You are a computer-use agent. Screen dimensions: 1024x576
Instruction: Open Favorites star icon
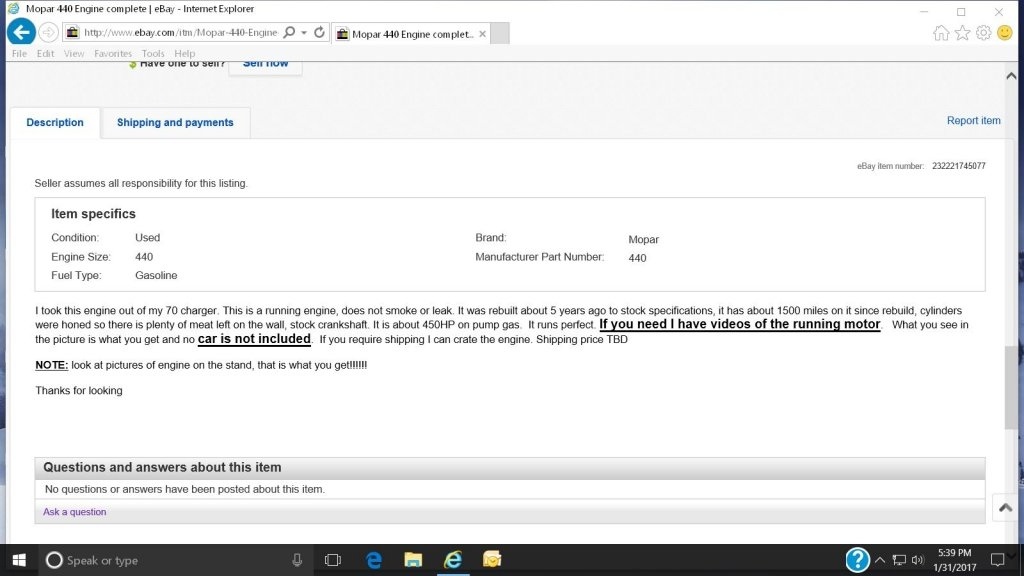(962, 32)
